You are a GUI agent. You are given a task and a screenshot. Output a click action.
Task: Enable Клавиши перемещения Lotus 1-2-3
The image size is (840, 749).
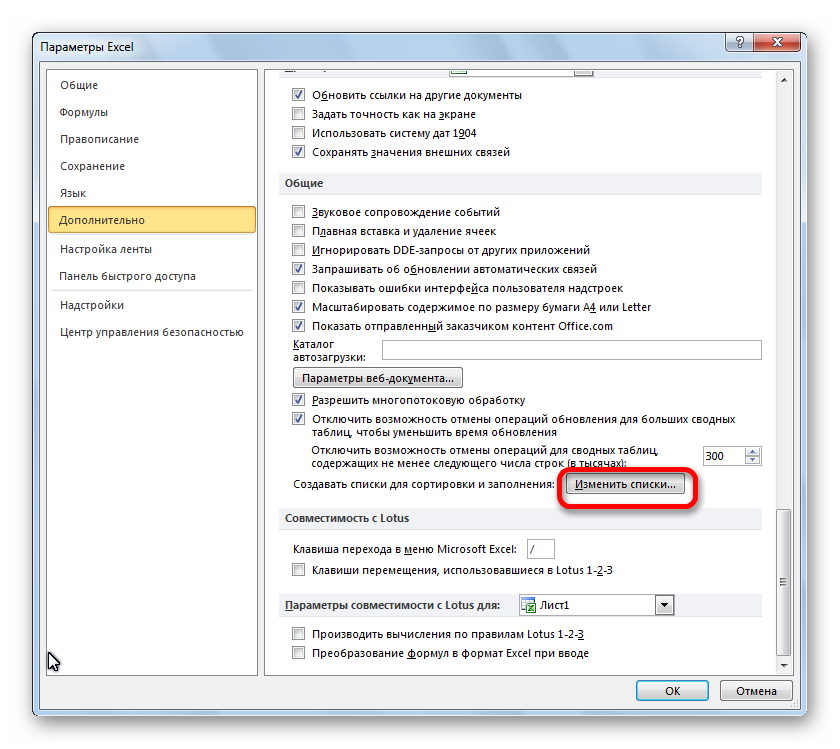coord(298,570)
